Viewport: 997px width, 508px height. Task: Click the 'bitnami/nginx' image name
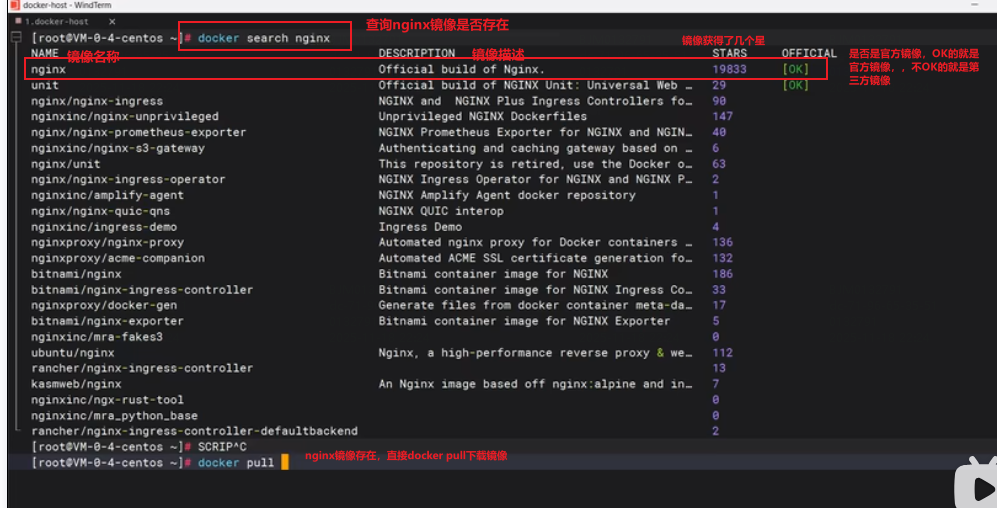[76, 274]
